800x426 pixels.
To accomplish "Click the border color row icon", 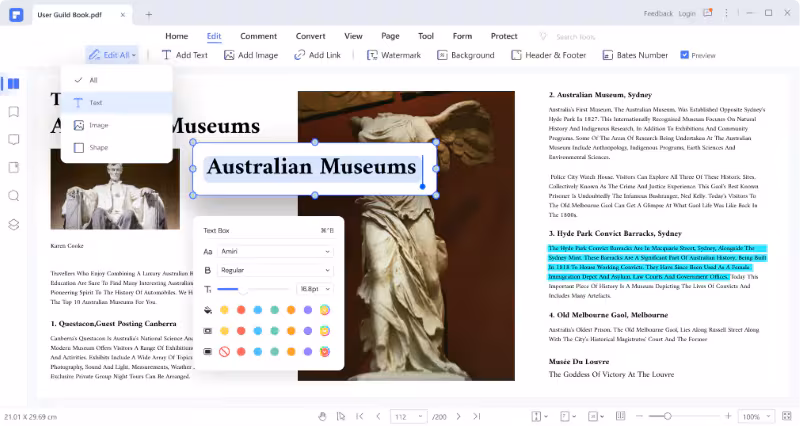I will point(208,331).
